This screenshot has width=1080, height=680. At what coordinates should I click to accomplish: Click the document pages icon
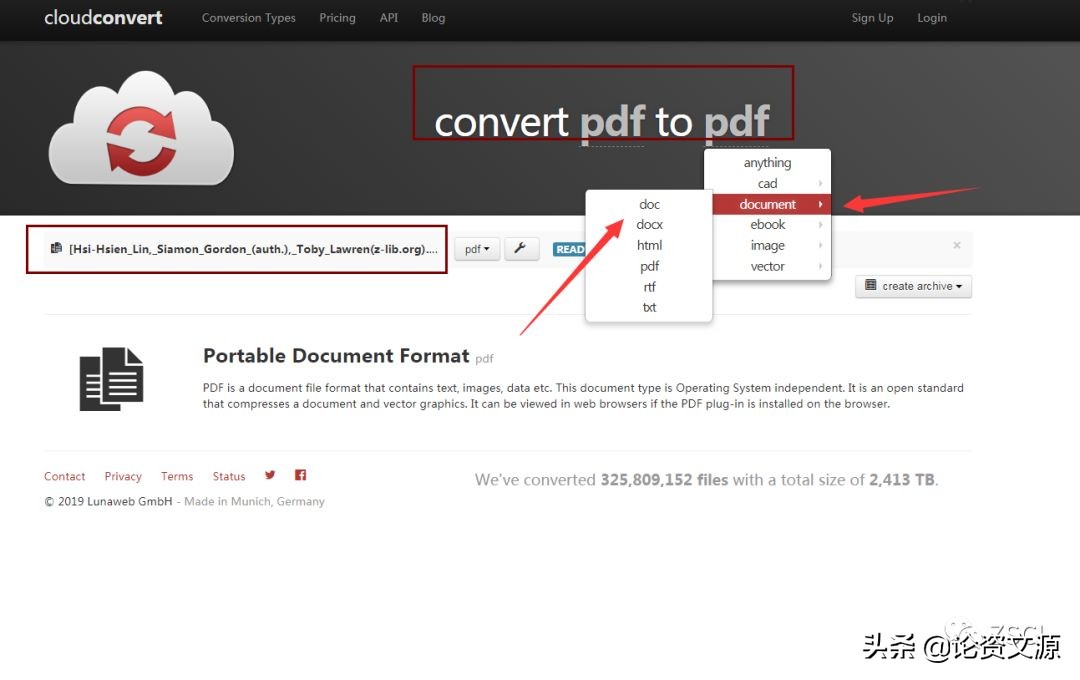click(112, 379)
